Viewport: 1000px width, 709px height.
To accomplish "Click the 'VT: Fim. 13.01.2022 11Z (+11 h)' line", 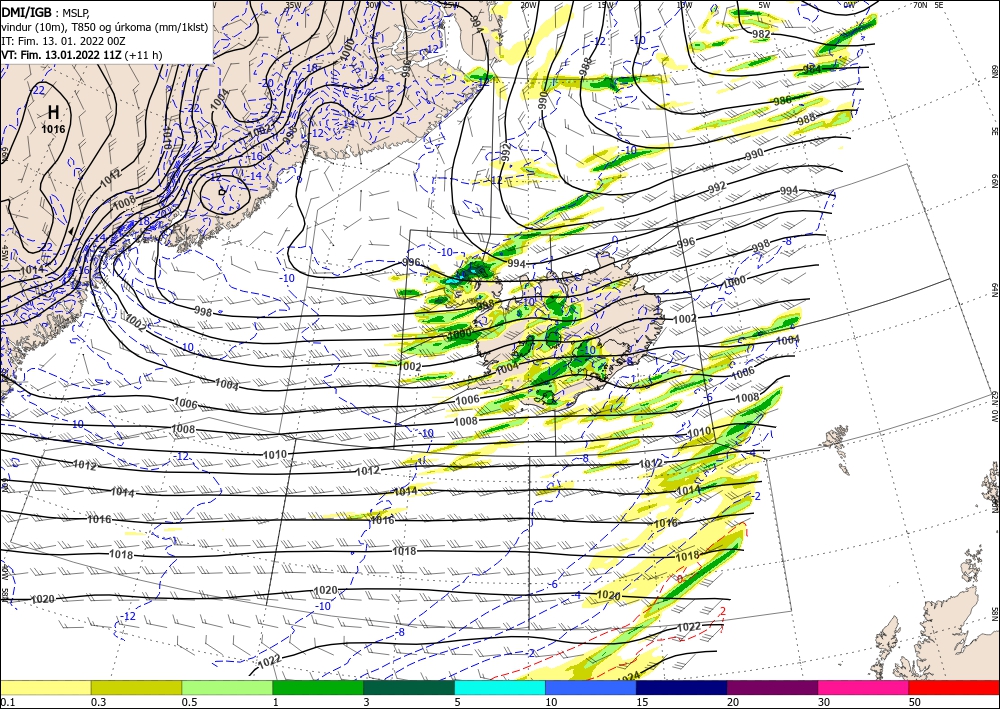I will tap(82, 55).
